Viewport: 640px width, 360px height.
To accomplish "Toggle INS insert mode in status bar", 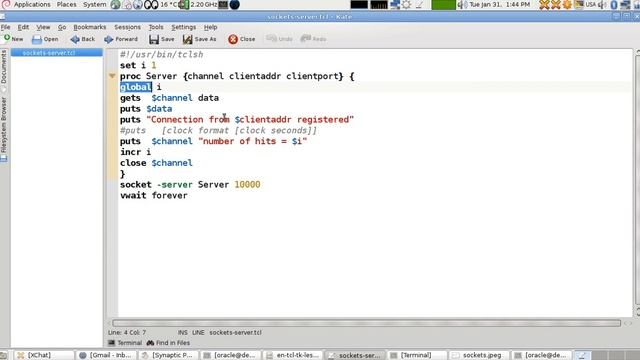I will (x=182, y=332).
